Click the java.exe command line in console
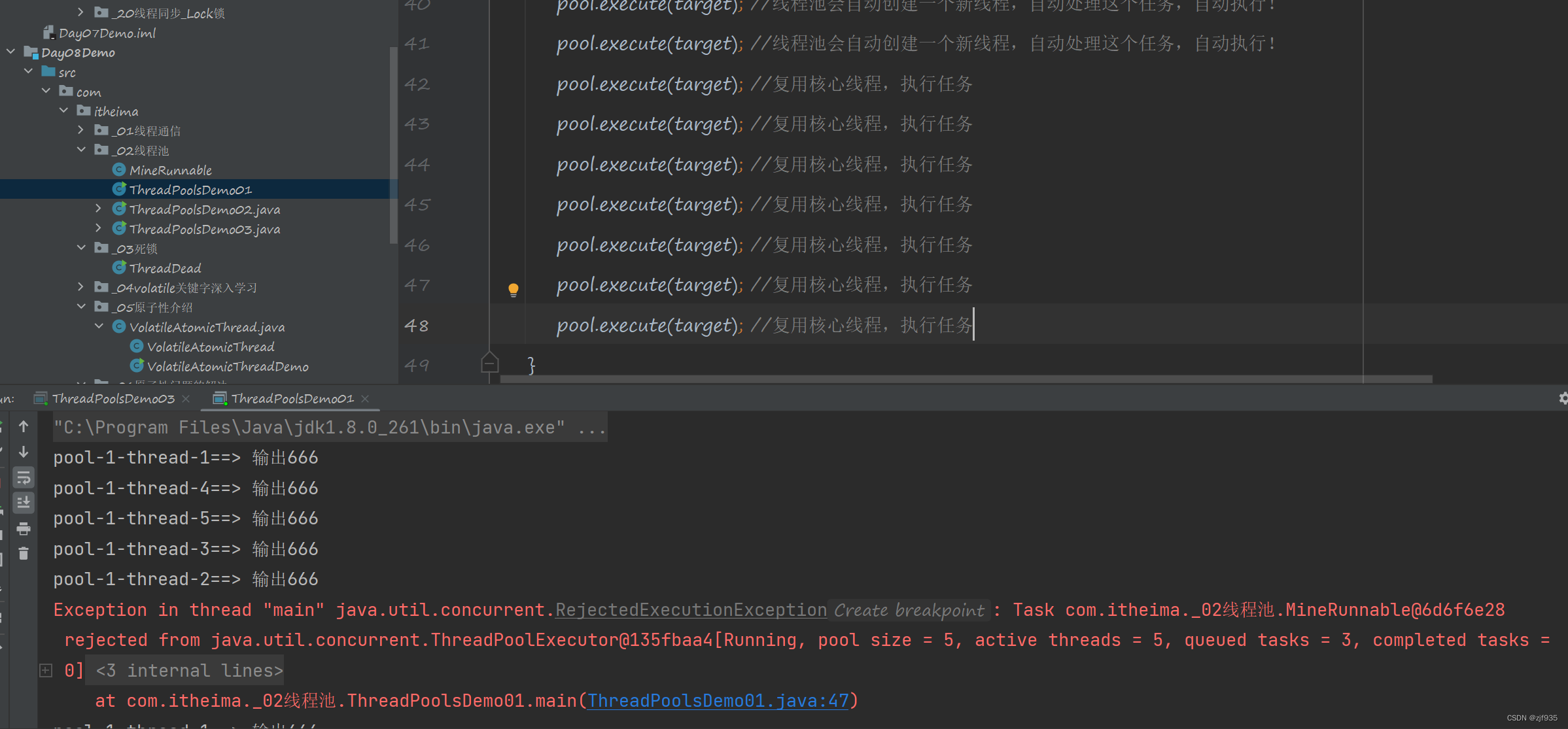Image resolution: width=1568 pixels, height=729 pixels. (x=330, y=428)
